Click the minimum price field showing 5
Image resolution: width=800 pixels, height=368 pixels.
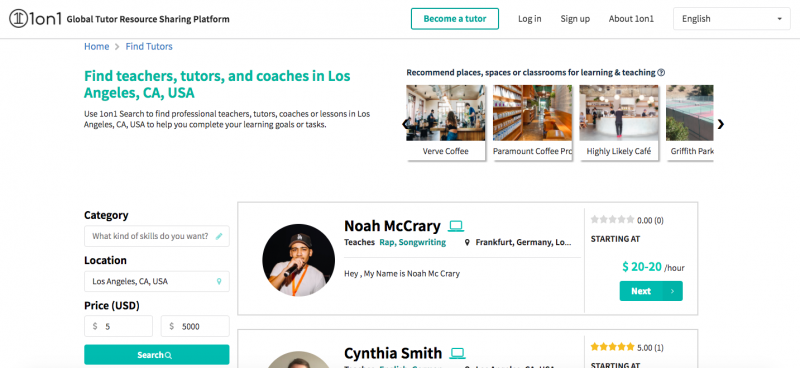[x=118, y=326]
